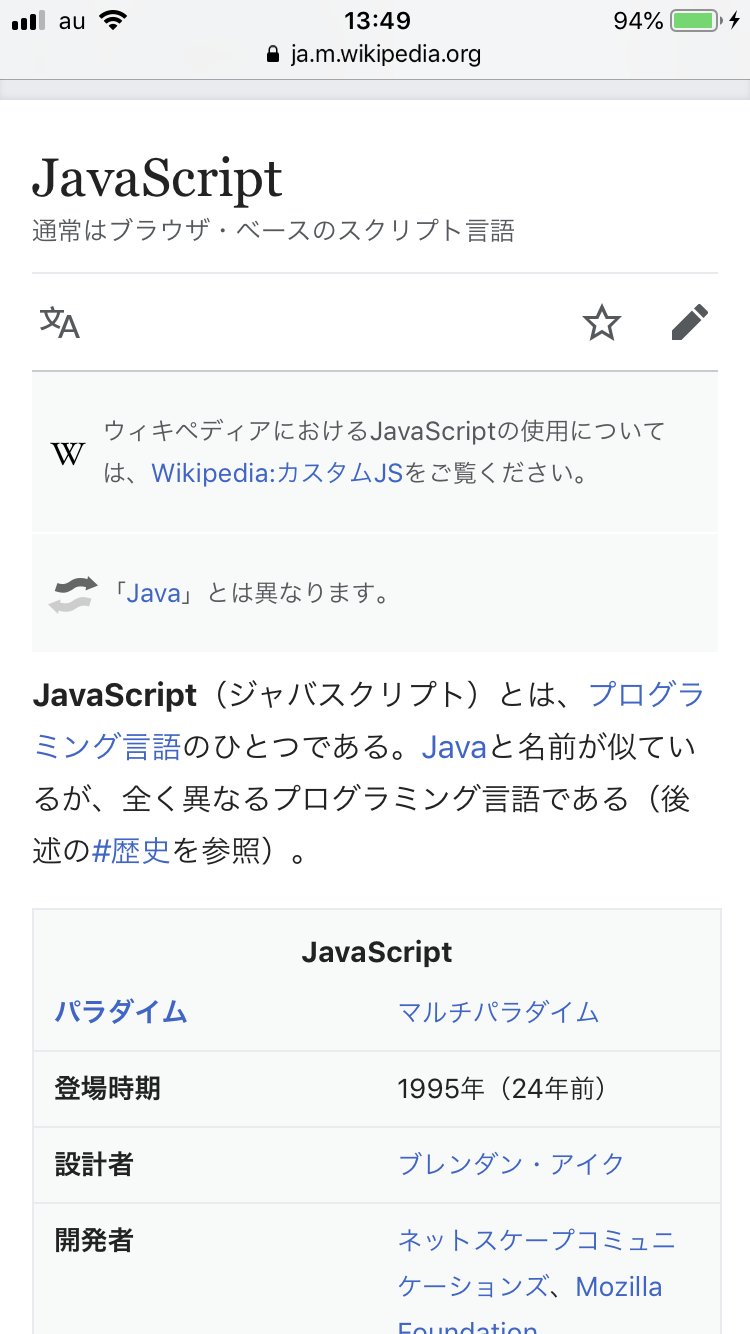
Task: Tap the 13:49 clock in status bar
Action: tap(375, 21)
